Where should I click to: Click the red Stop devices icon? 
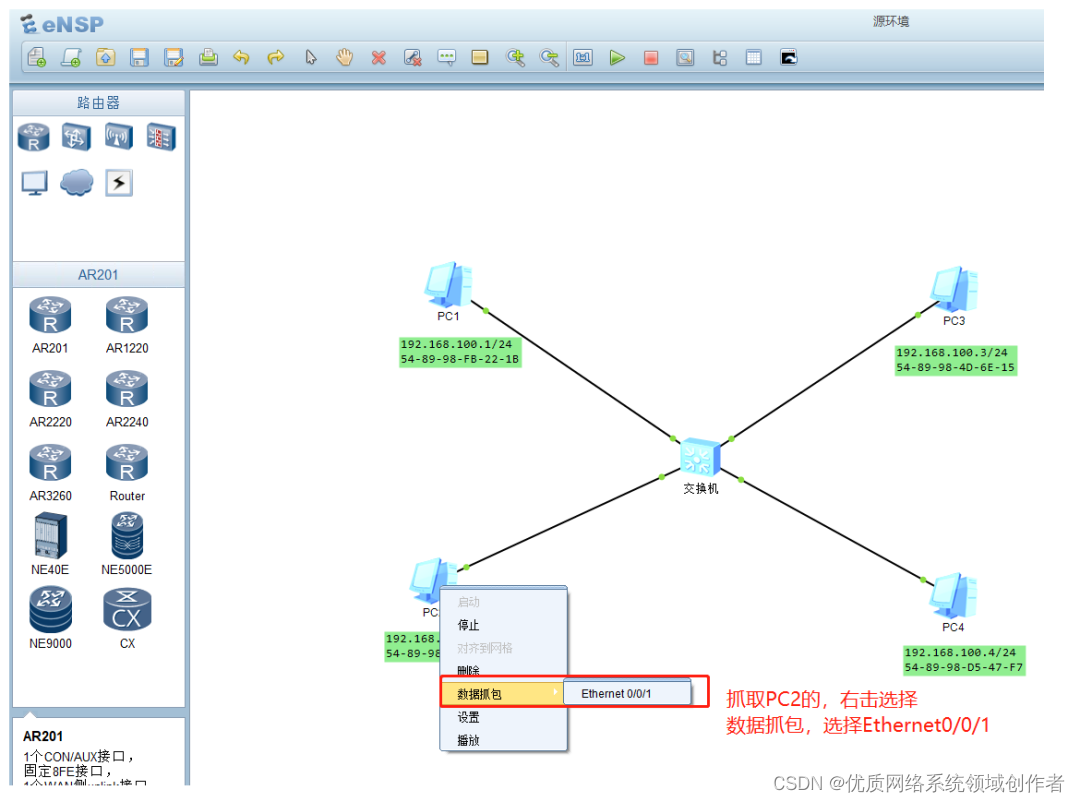pos(651,58)
